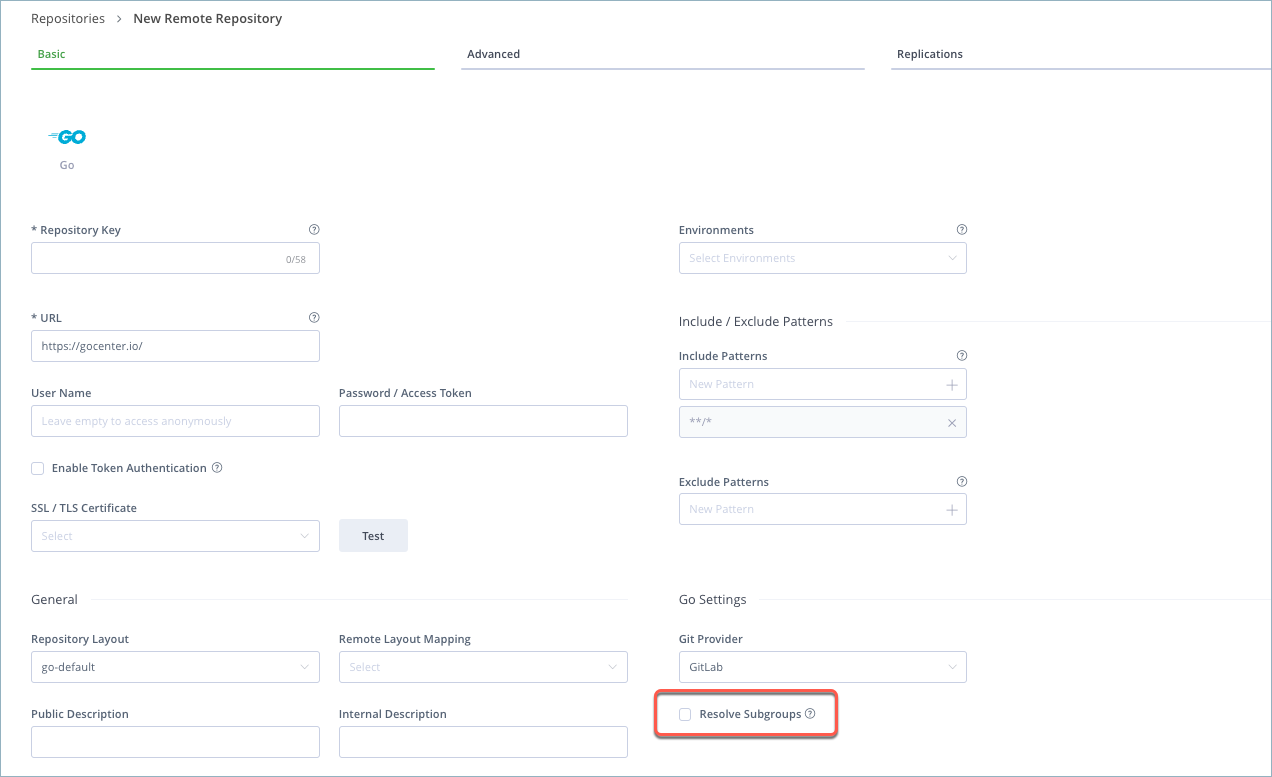This screenshot has width=1272, height=777.
Task: Enable Token Authentication
Action: (x=37, y=468)
